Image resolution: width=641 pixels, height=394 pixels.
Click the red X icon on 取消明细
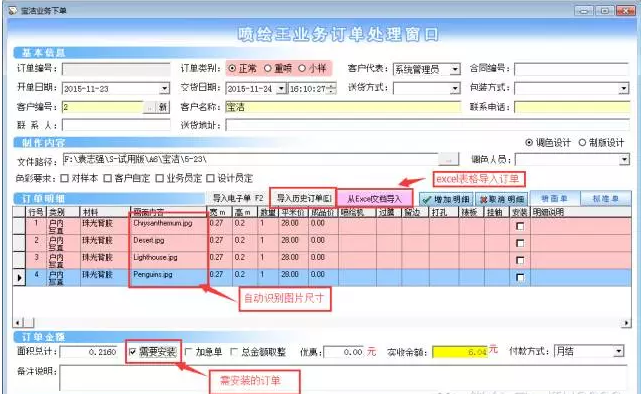484,199
